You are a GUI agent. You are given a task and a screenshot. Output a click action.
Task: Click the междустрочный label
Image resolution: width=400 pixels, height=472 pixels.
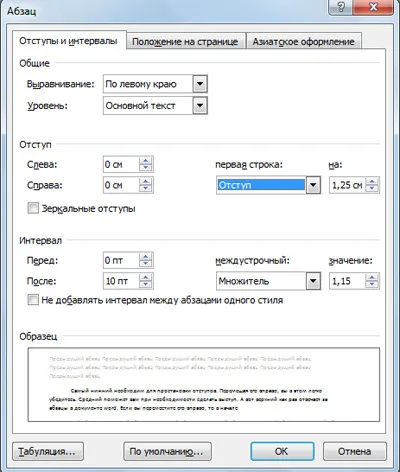(x=253, y=261)
